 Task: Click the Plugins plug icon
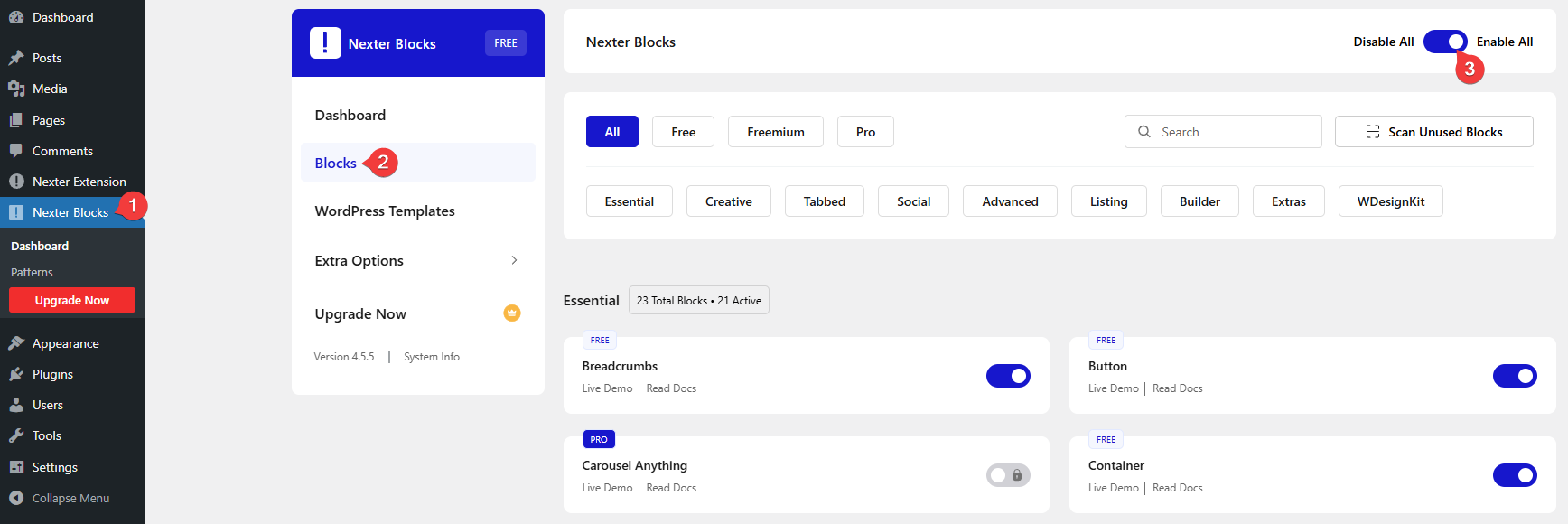[16, 374]
